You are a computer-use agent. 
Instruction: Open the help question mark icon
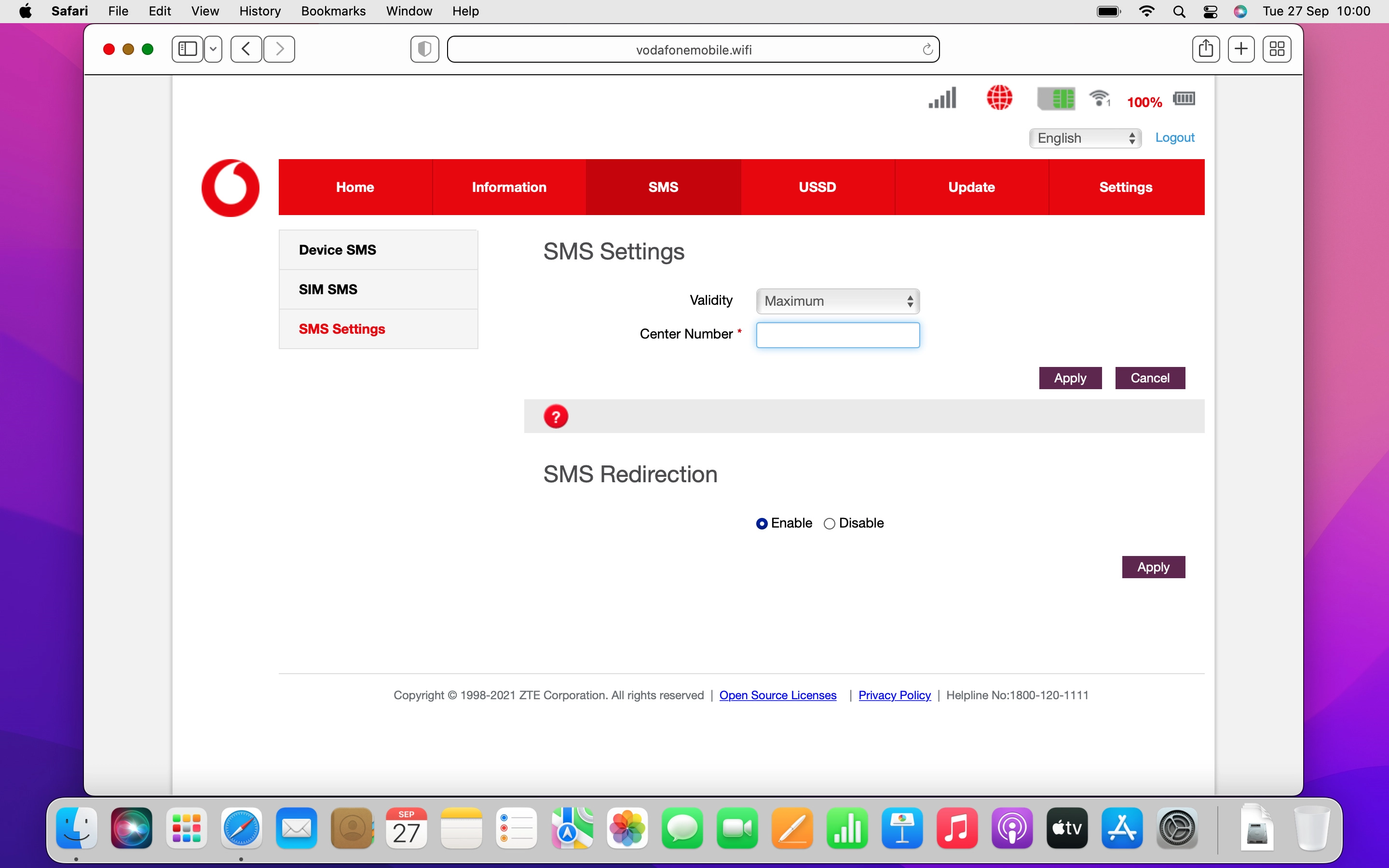[x=556, y=416]
